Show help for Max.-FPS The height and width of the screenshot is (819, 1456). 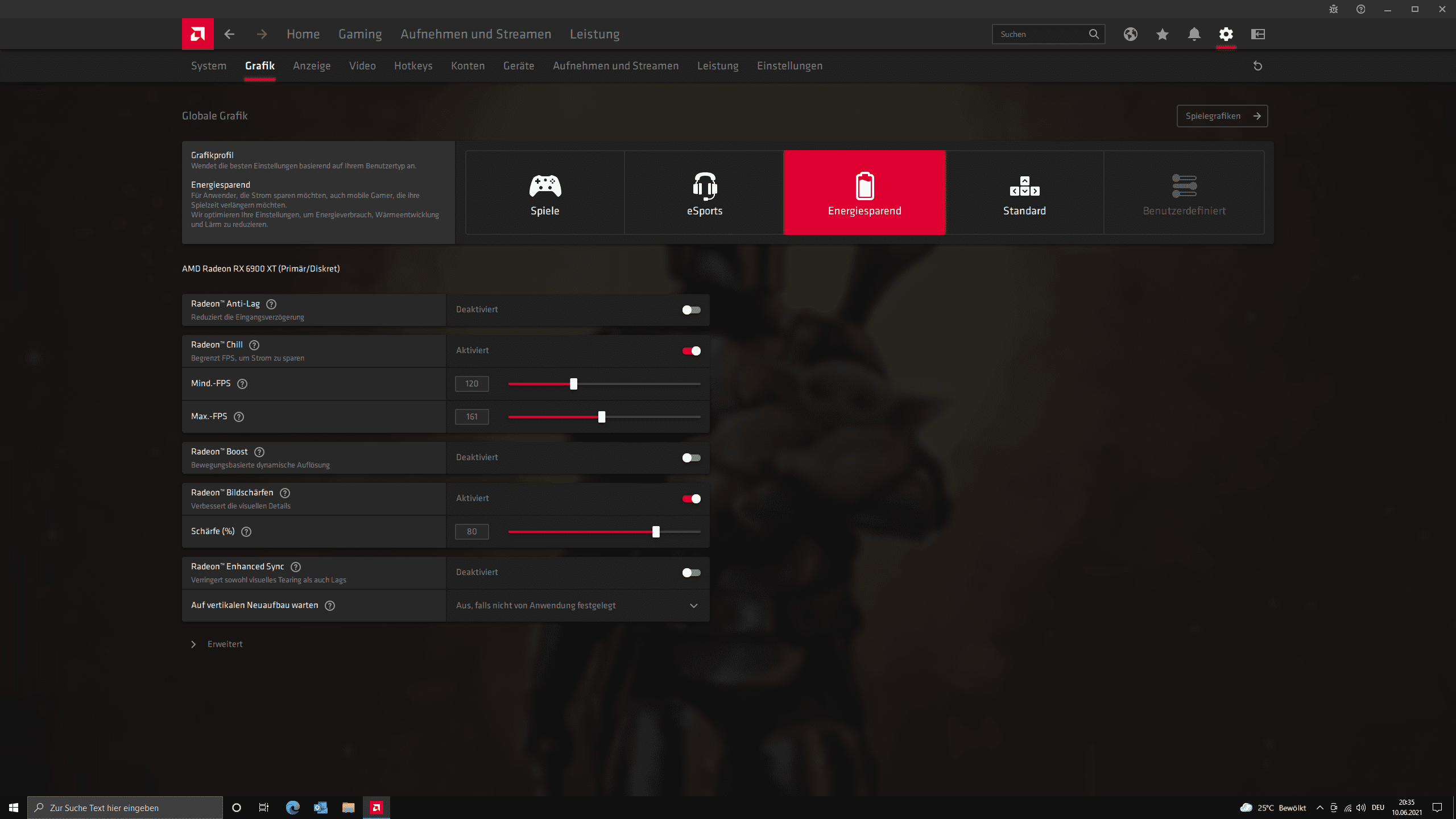point(239,417)
